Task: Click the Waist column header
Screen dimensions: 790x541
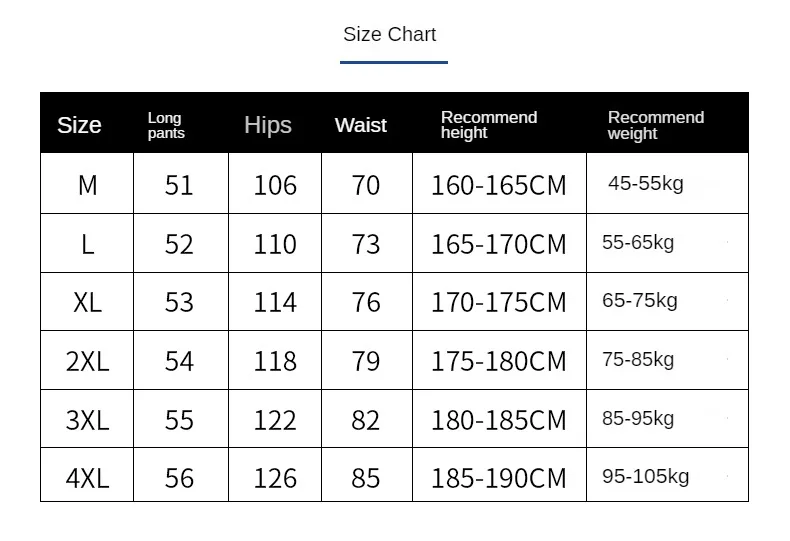Action: [361, 125]
